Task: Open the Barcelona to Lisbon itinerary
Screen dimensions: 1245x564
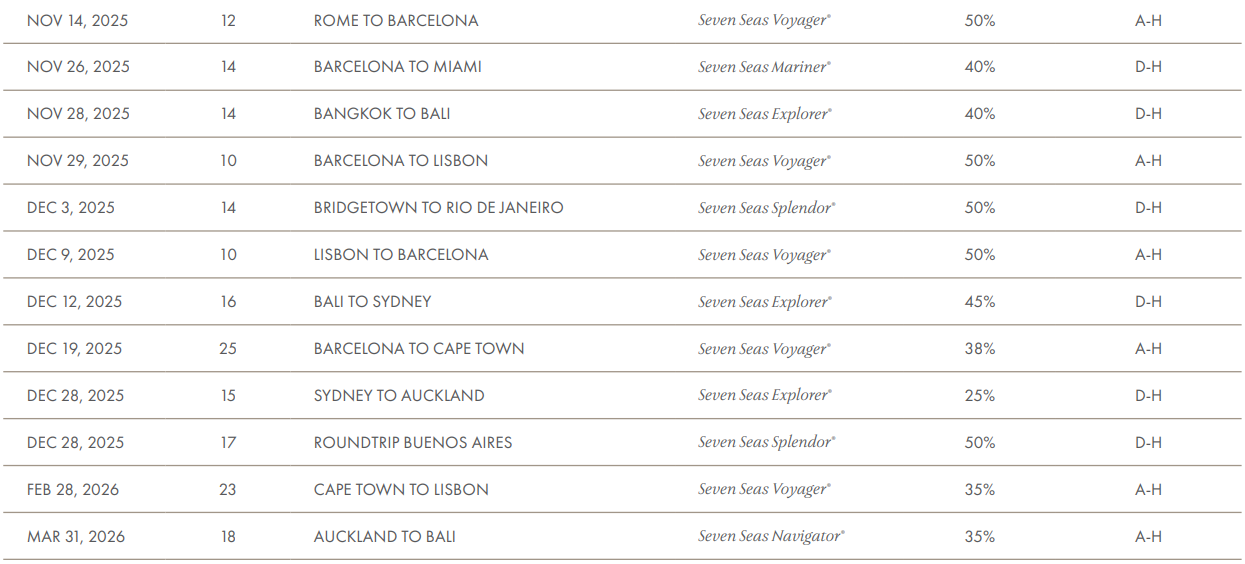Action: [401, 161]
